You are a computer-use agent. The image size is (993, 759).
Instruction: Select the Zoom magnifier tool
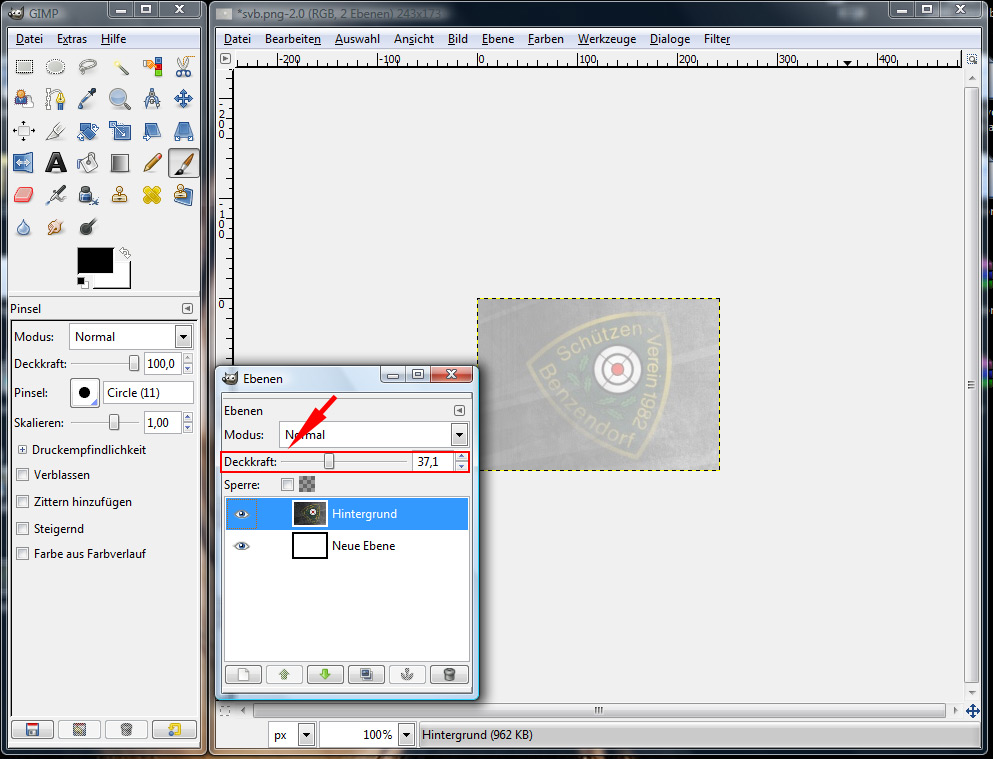coord(120,99)
